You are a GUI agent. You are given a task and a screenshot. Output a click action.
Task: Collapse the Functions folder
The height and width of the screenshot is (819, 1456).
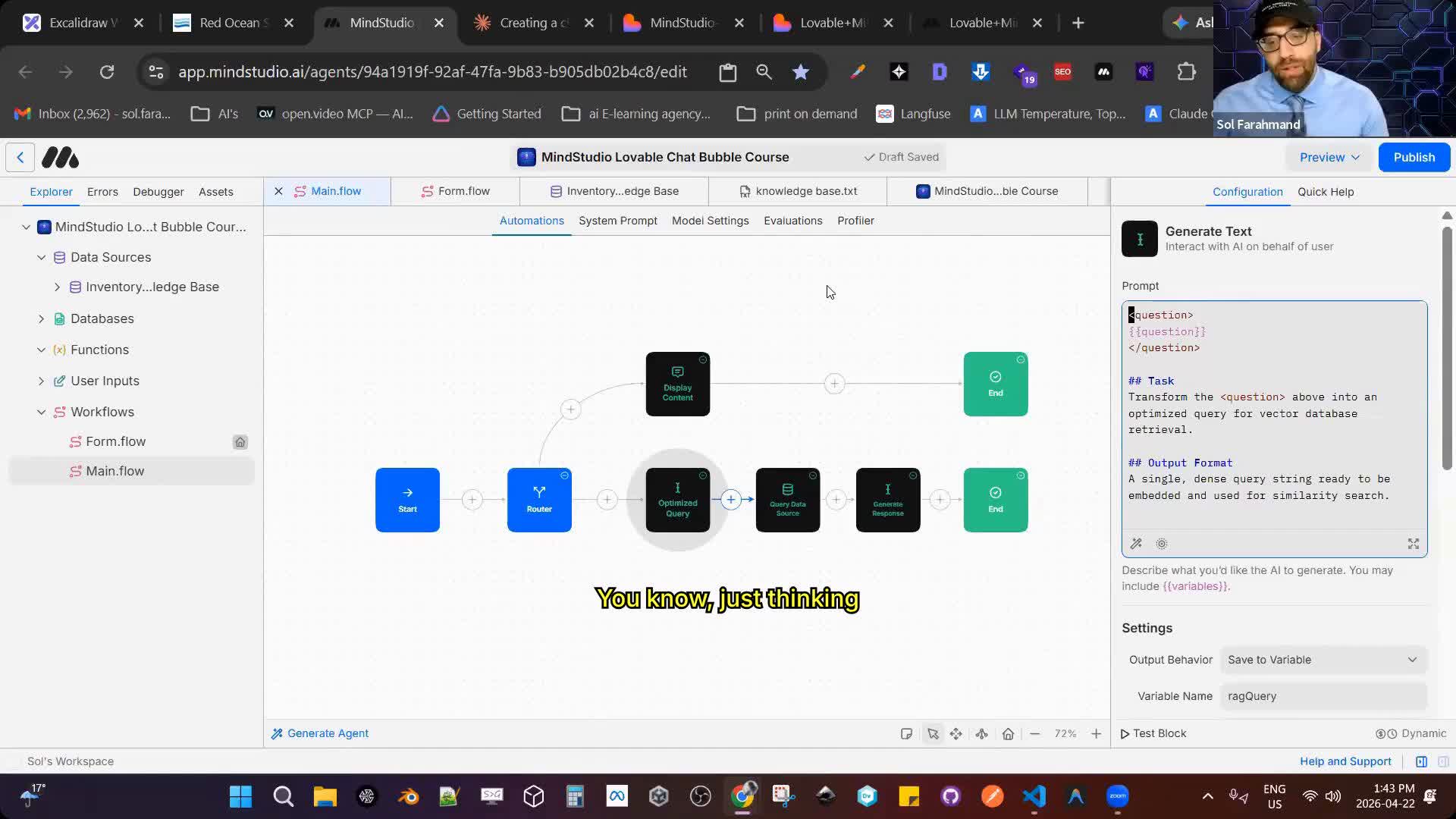41,350
